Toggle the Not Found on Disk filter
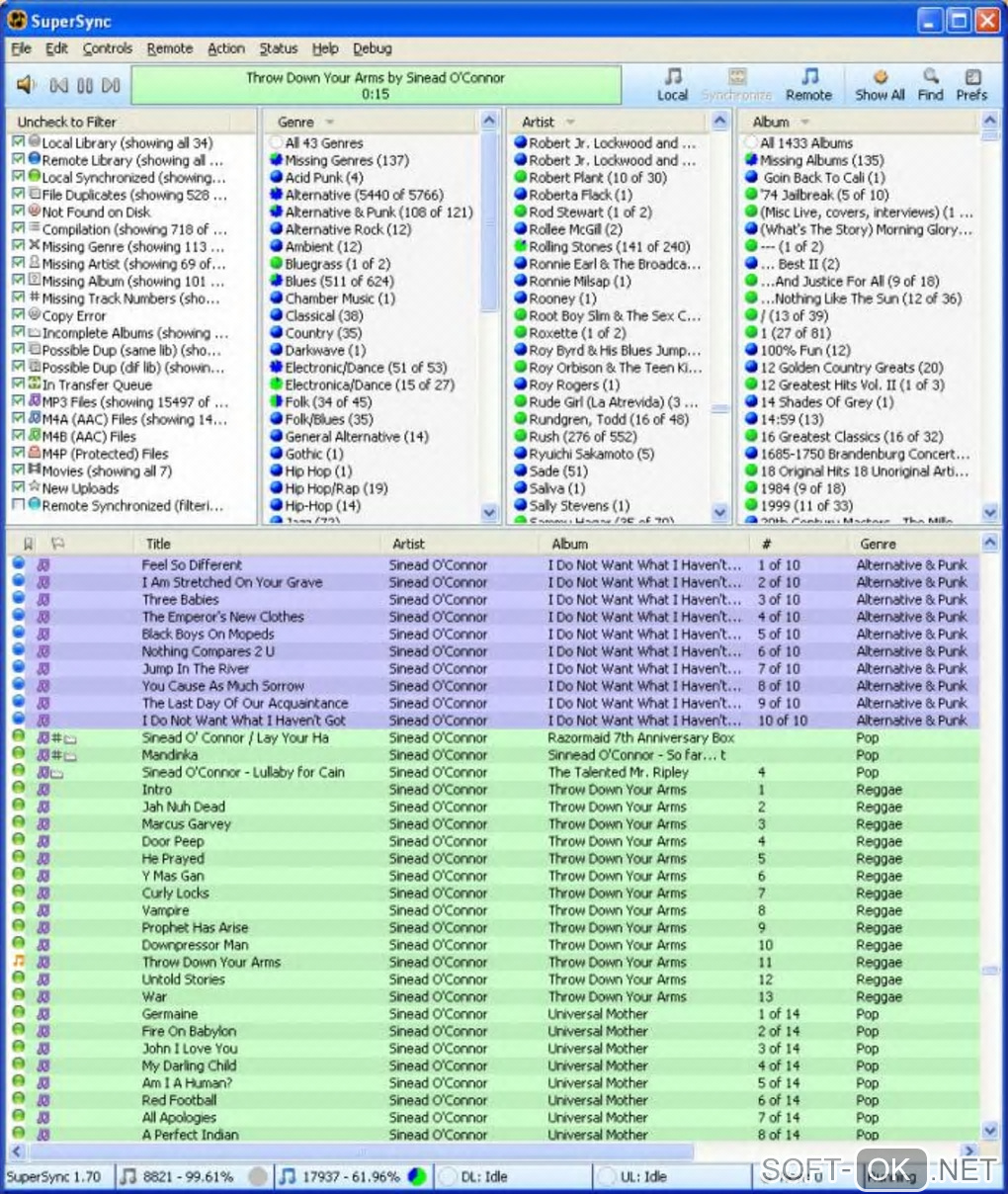The height and width of the screenshot is (1194, 1008). [x=18, y=212]
